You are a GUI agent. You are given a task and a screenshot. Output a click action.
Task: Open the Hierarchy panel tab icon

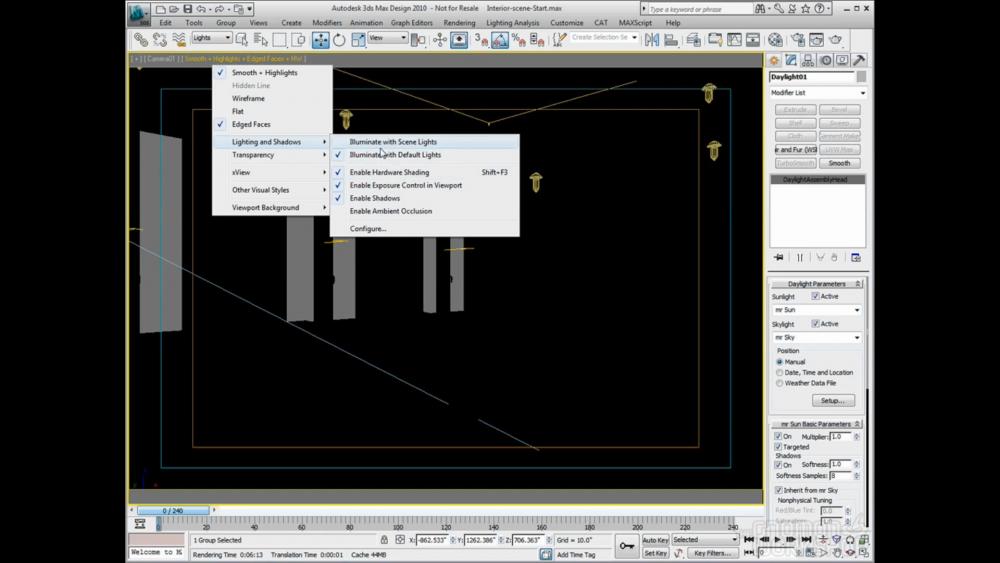point(808,61)
